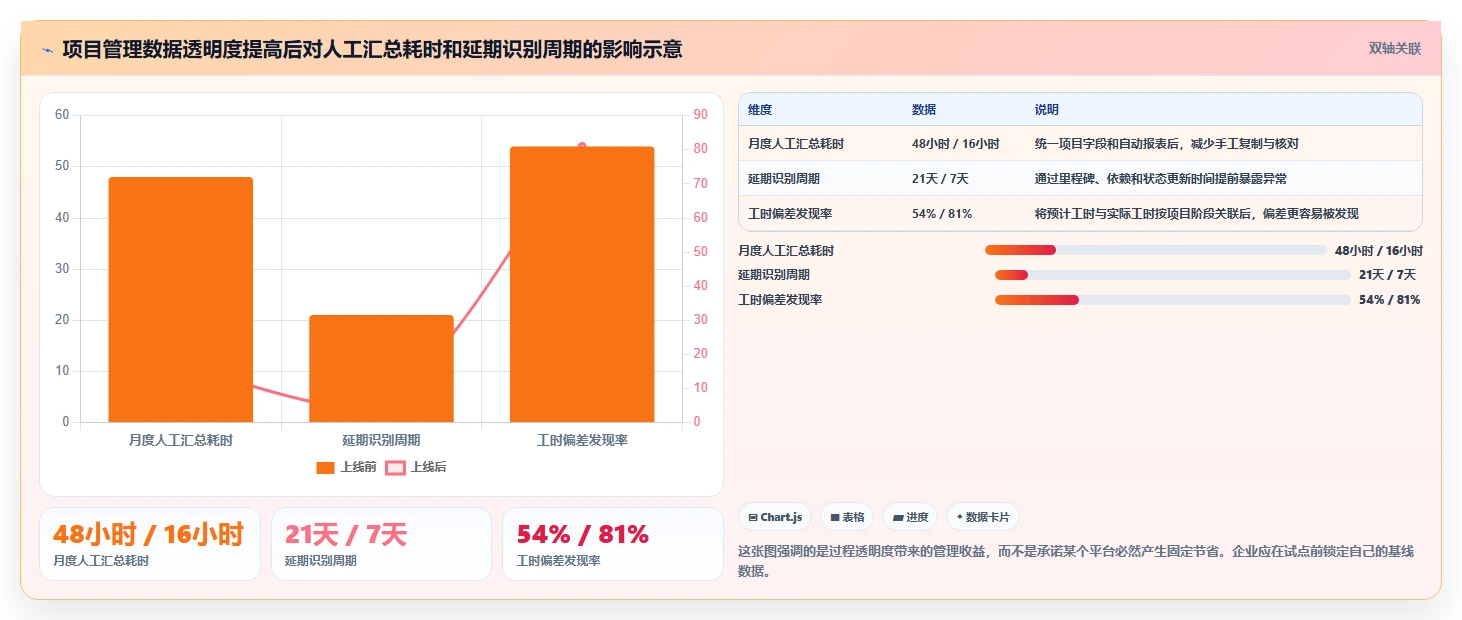The width and height of the screenshot is (1462, 620).
Task: Click 延期识别周期 in the table's first column
Action: pyautogui.click(x=784, y=179)
